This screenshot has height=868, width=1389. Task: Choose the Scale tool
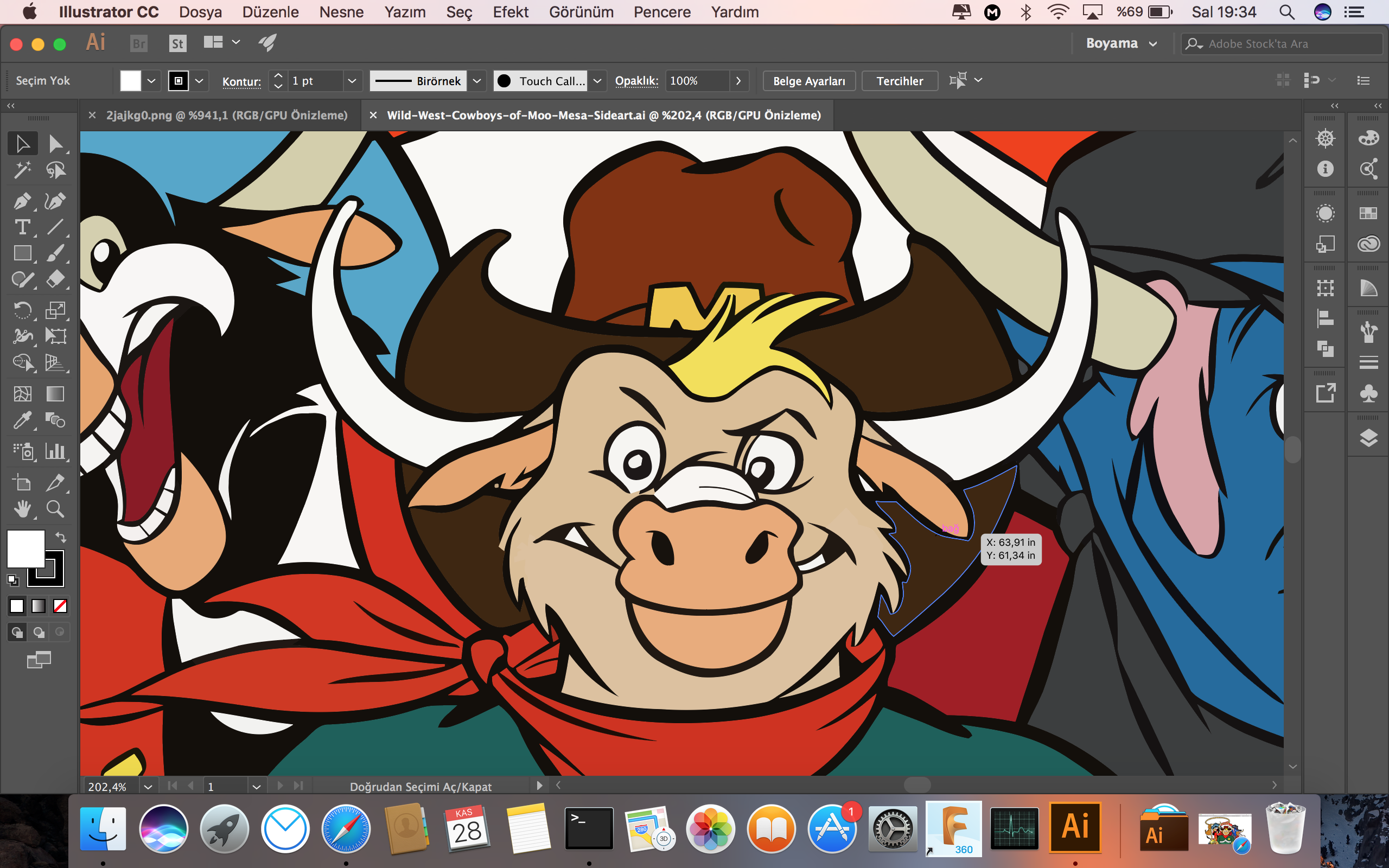[56, 310]
